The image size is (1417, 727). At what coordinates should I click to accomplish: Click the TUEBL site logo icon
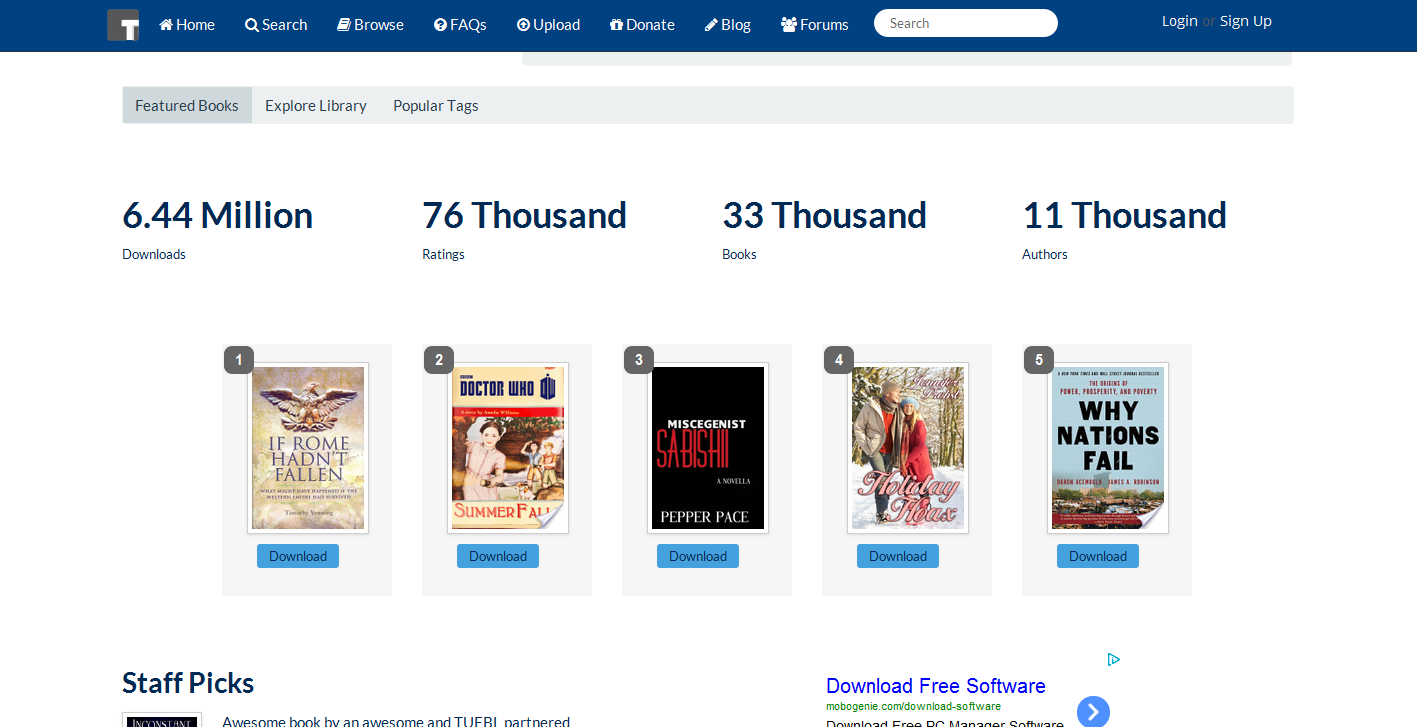123,25
